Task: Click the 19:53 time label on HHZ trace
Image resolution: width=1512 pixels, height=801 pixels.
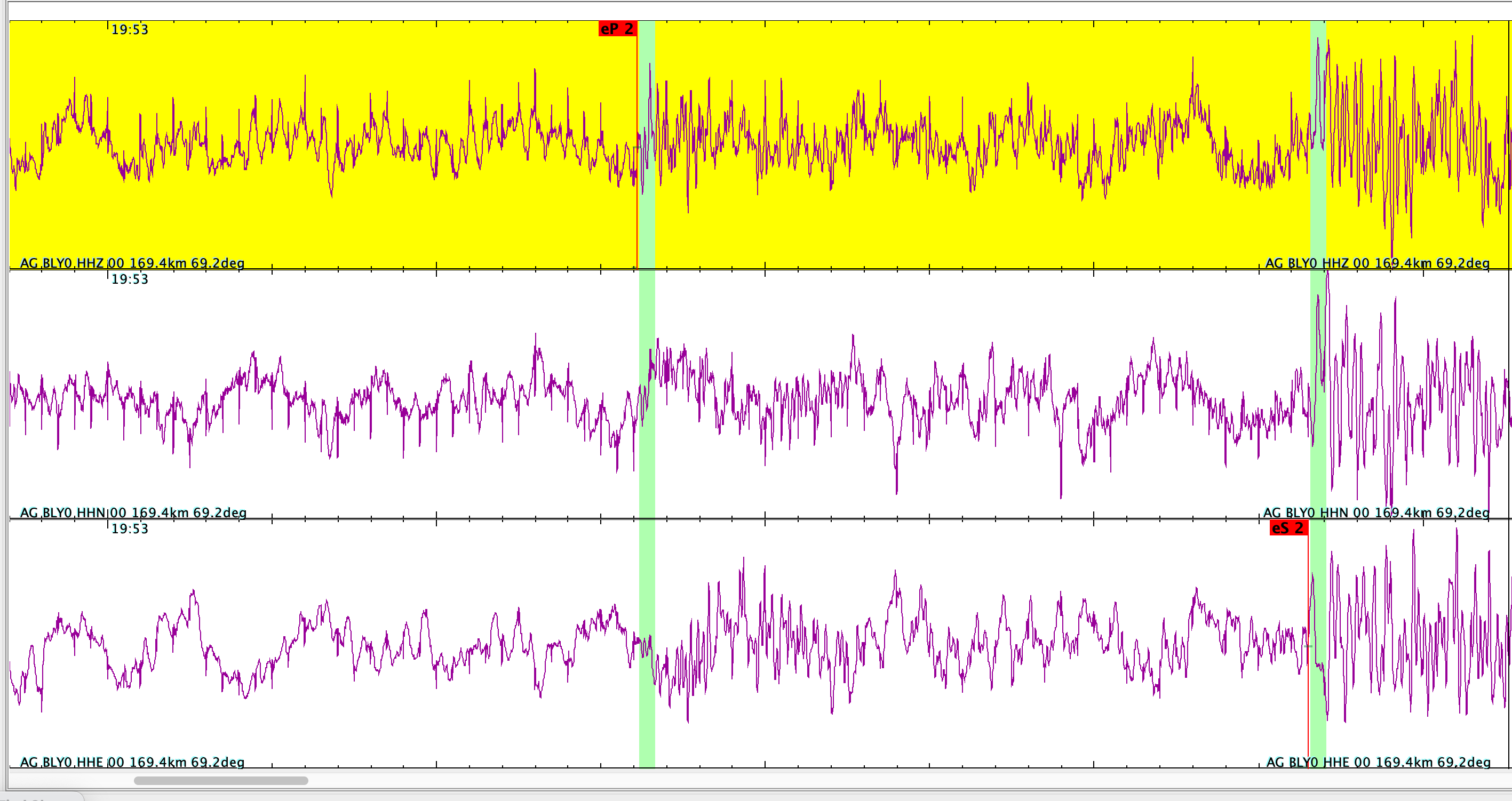Action: [130, 29]
